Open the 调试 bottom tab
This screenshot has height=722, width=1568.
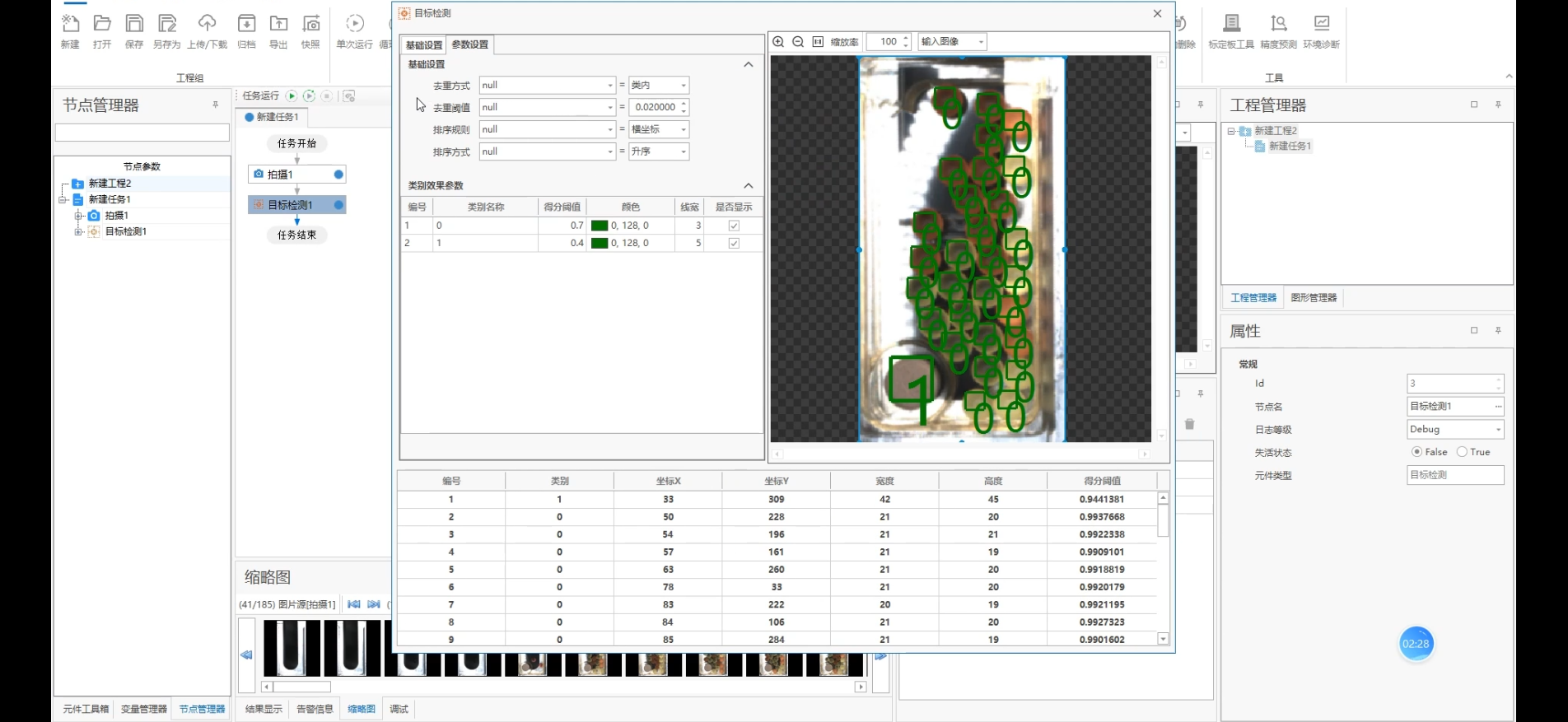pos(399,709)
